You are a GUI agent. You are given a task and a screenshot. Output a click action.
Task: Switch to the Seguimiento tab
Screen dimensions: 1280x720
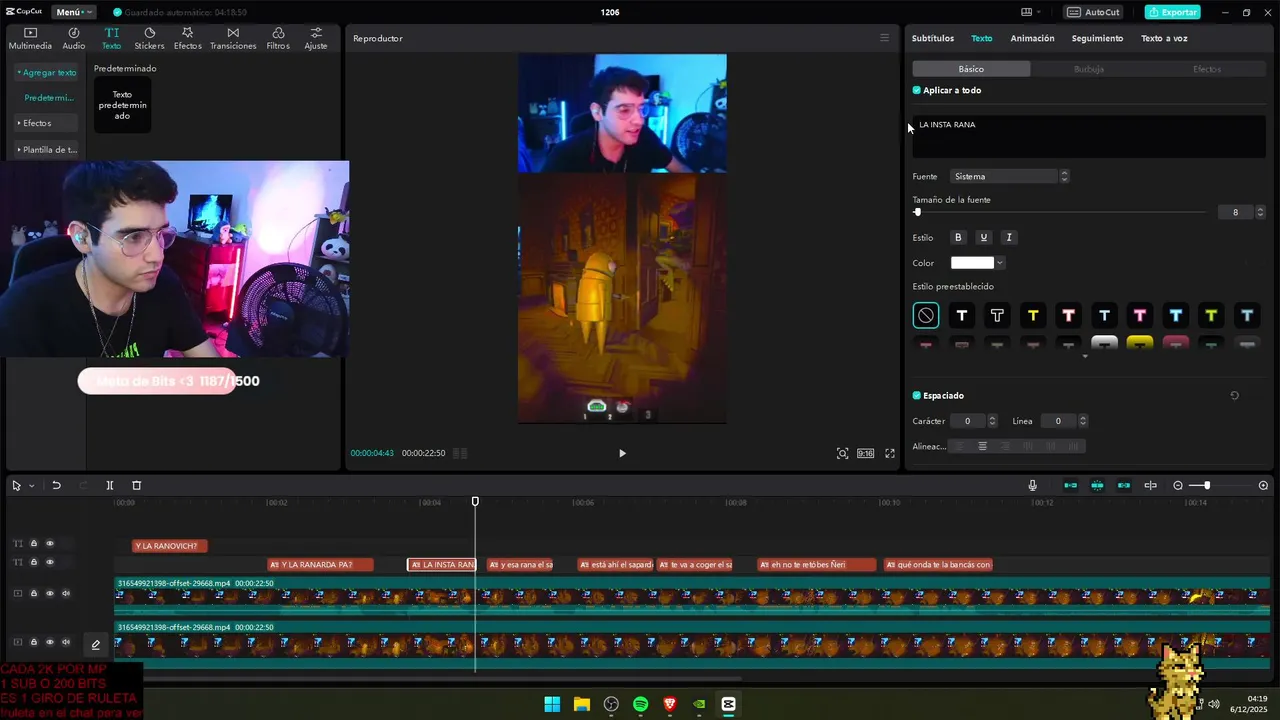point(1097,38)
